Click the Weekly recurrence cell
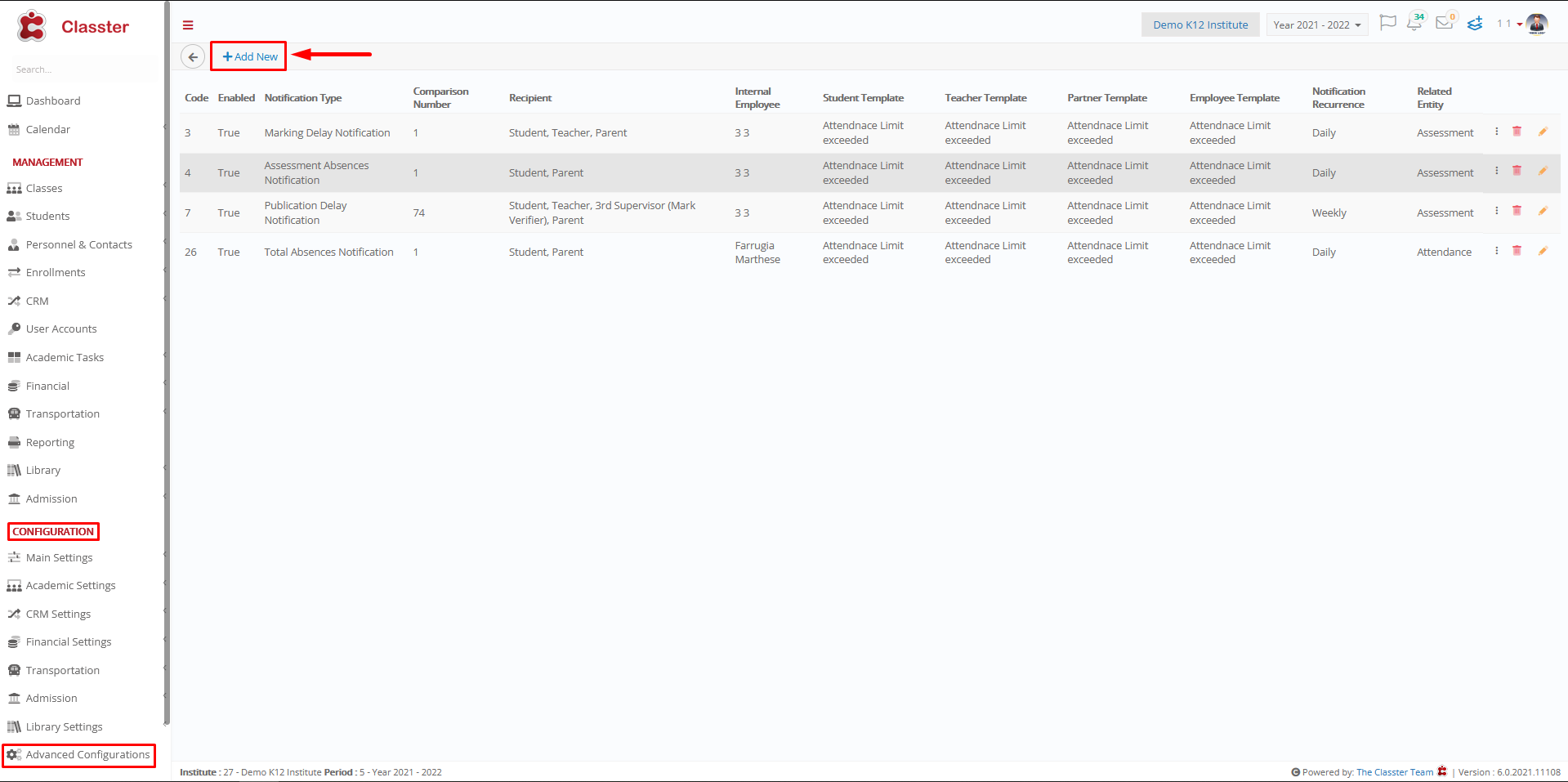Viewport: 1568px width, 782px height. tap(1329, 212)
